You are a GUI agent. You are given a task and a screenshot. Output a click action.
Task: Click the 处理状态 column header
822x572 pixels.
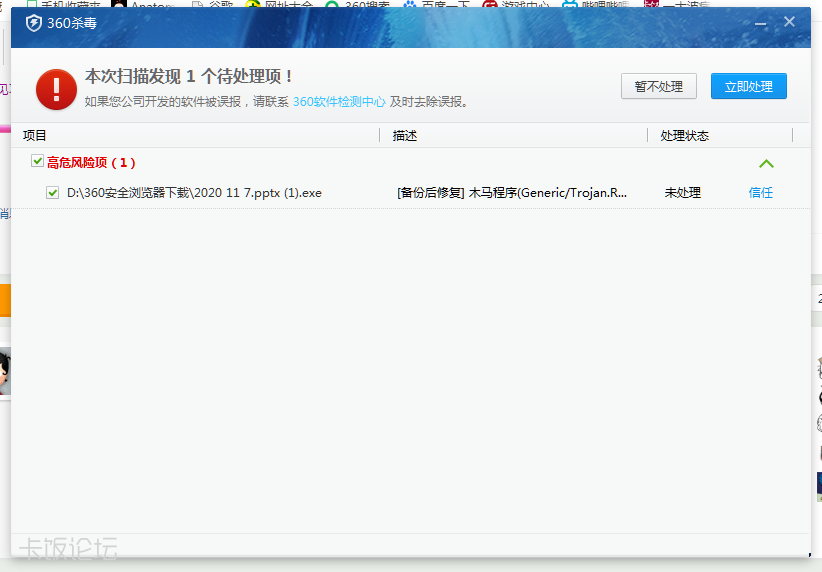pos(685,136)
